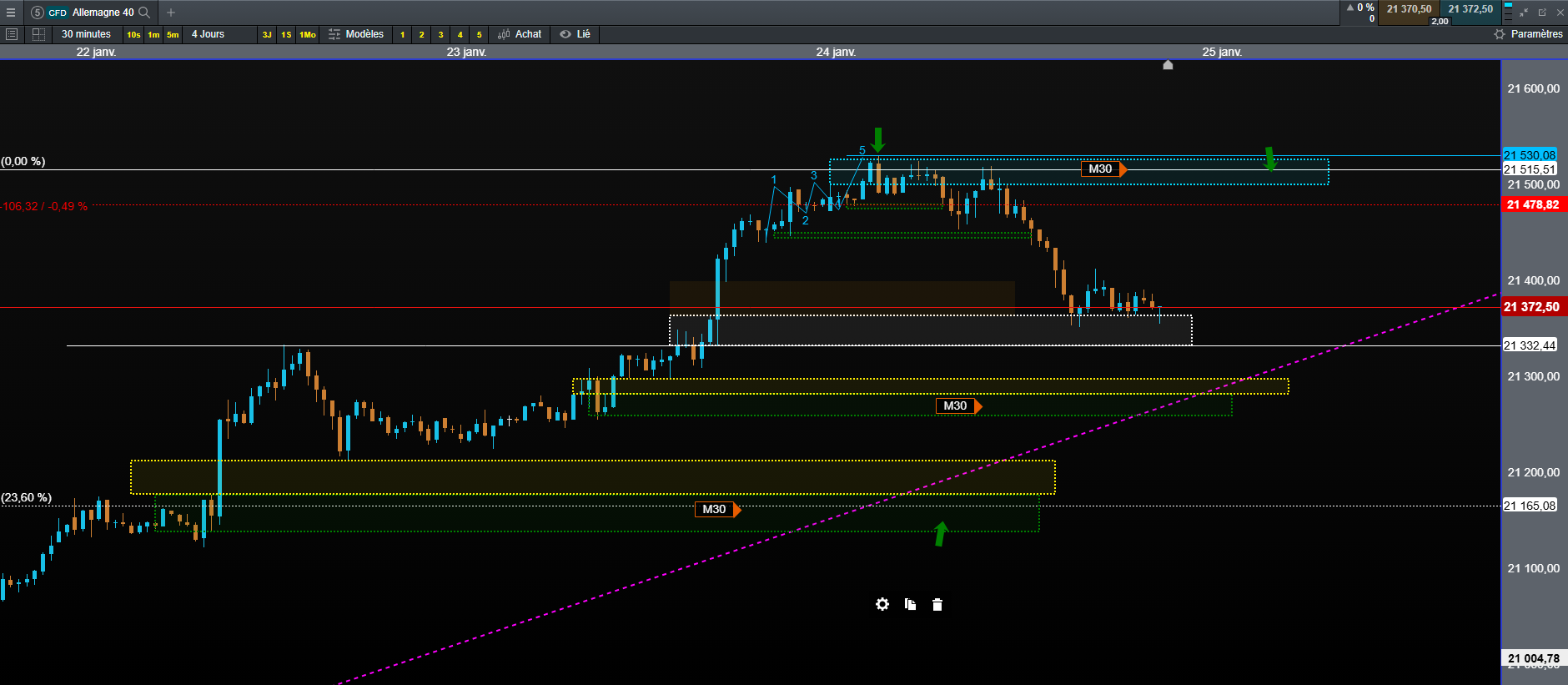This screenshot has height=685, width=1568.
Task: Open settings gear for selected drawing
Action: [882, 604]
